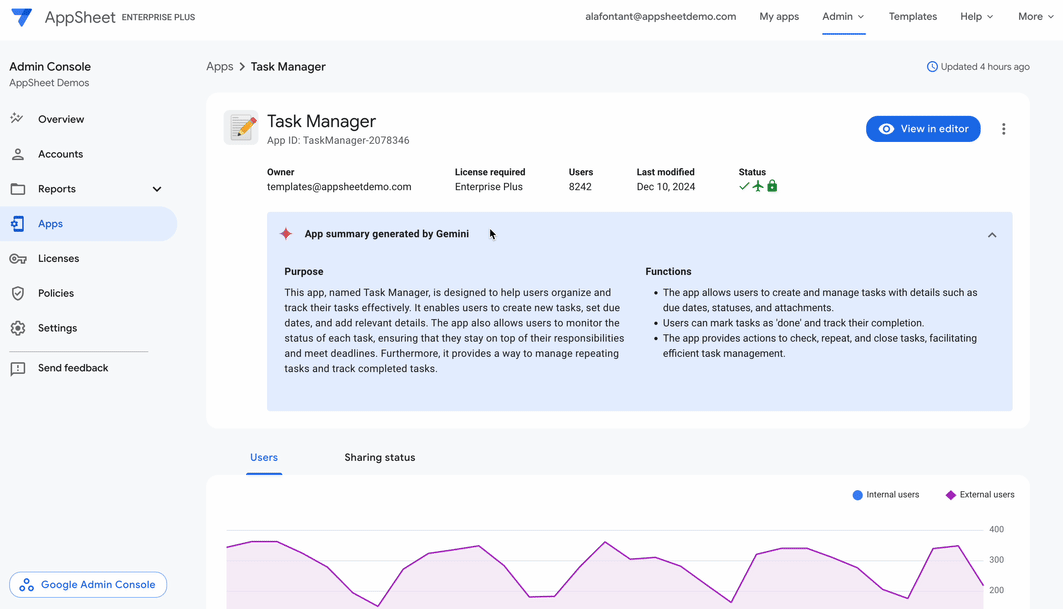
Task: Go to Accounts in the sidebar
Action: click(x=60, y=154)
